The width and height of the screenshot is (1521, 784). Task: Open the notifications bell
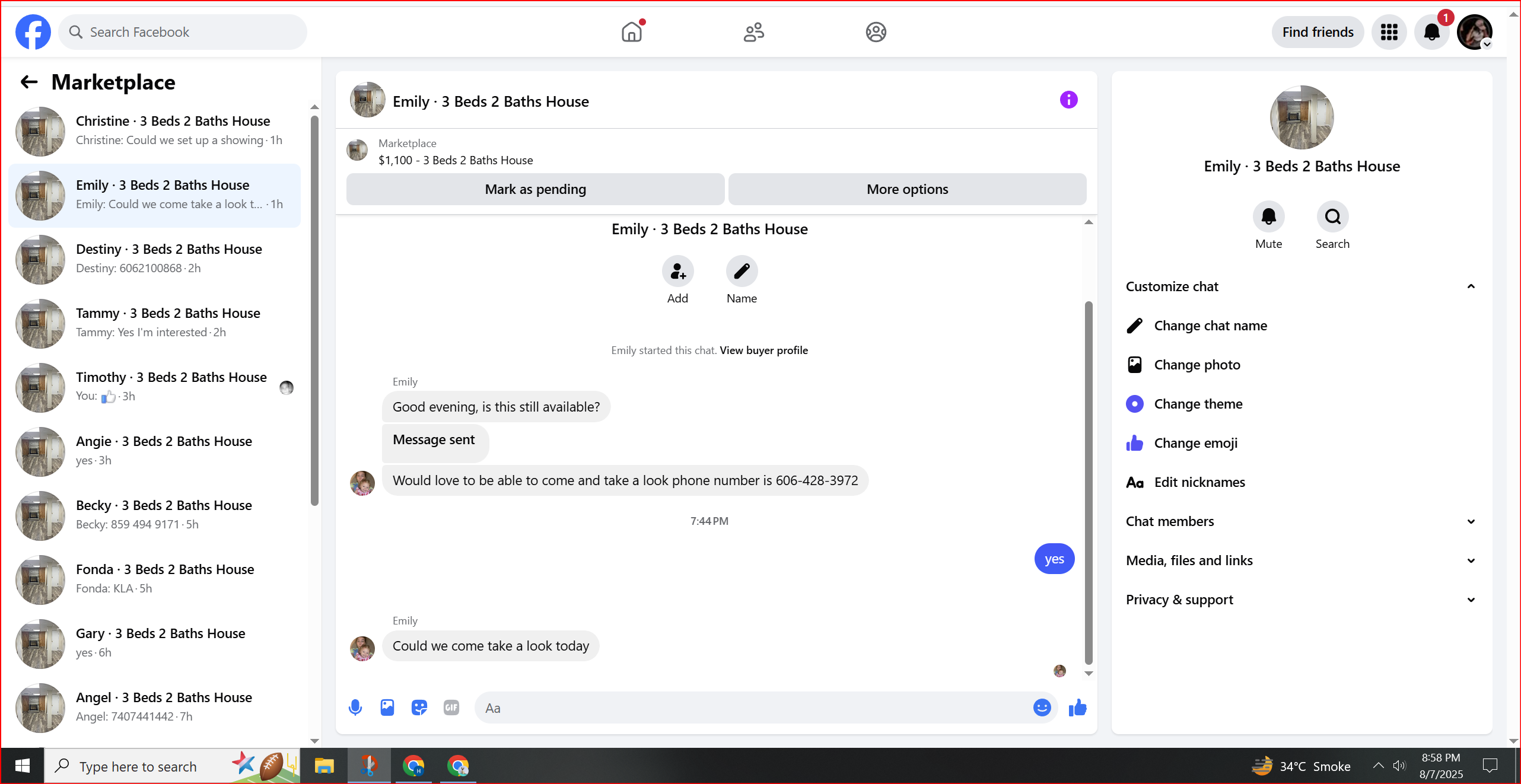point(1431,32)
